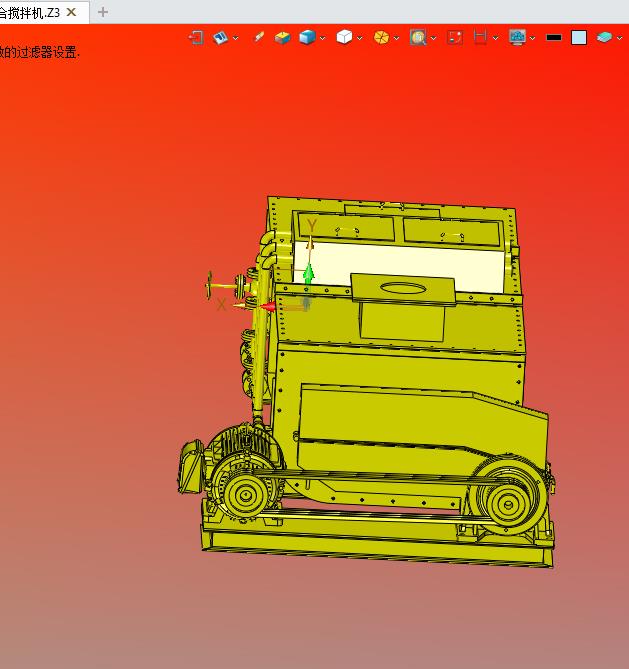Click the exit icon in the view toolbar
The height and width of the screenshot is (669, 629).
196,38
